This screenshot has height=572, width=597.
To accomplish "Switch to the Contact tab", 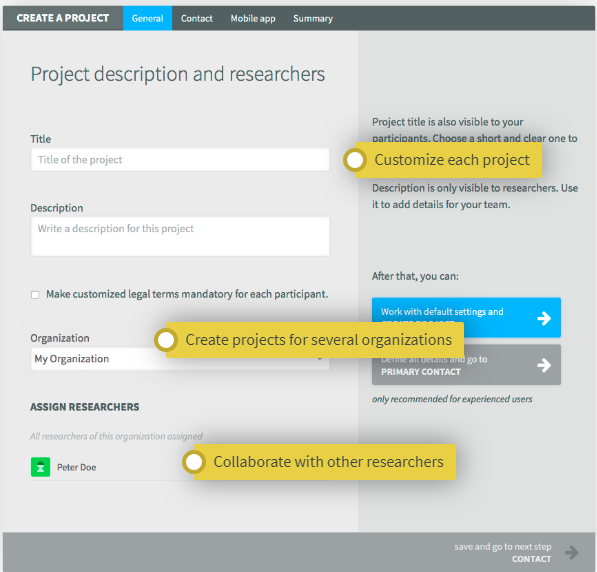I will click(196, 18).
